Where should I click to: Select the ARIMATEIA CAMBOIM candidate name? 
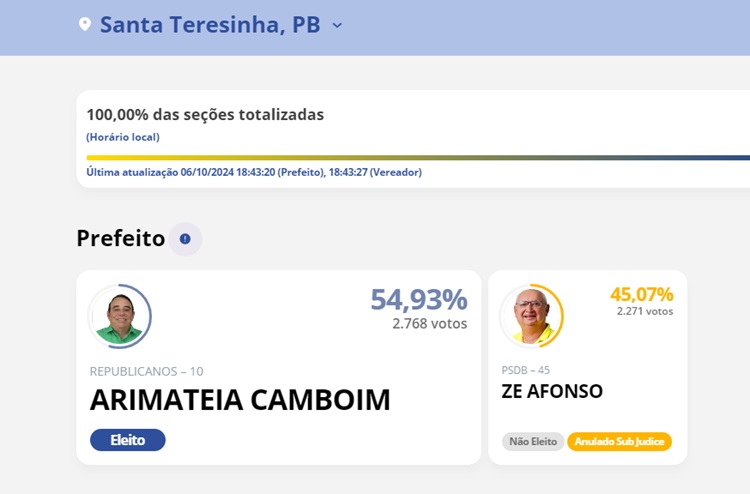point(240,400)
